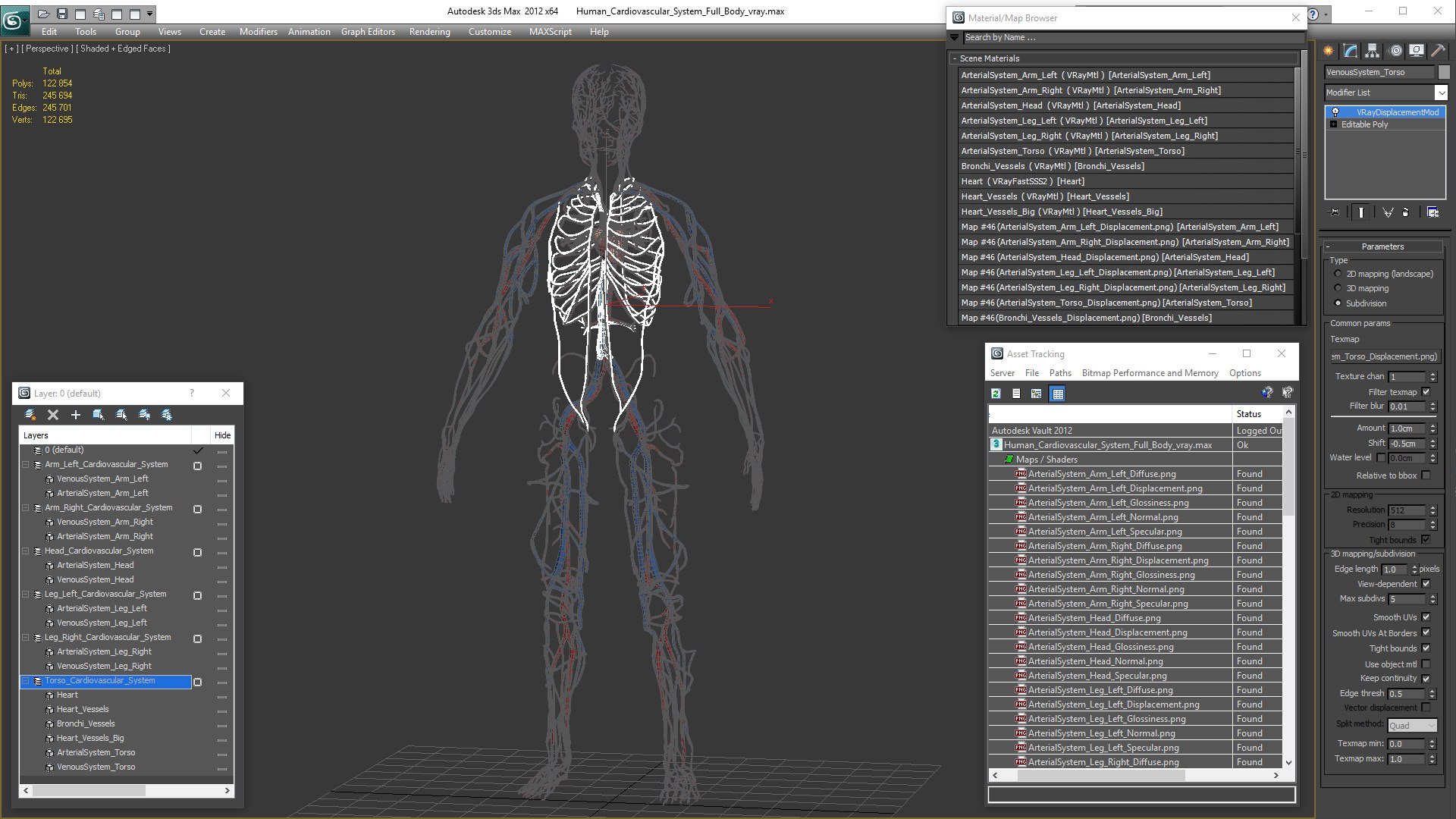Click the open file folder icon in quick access toolbar

pos(43,14)
